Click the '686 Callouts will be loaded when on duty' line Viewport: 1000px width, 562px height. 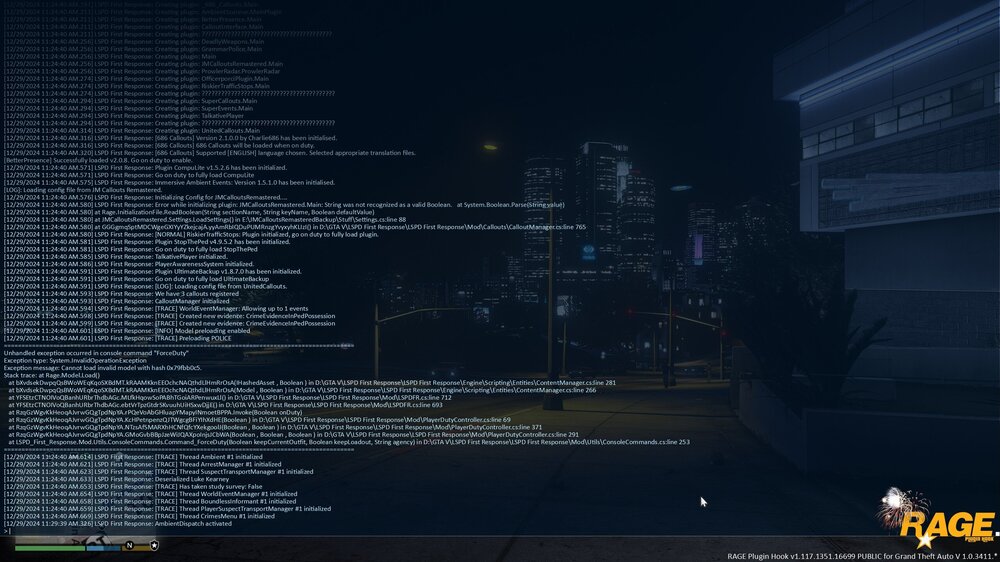coord(160,145)
